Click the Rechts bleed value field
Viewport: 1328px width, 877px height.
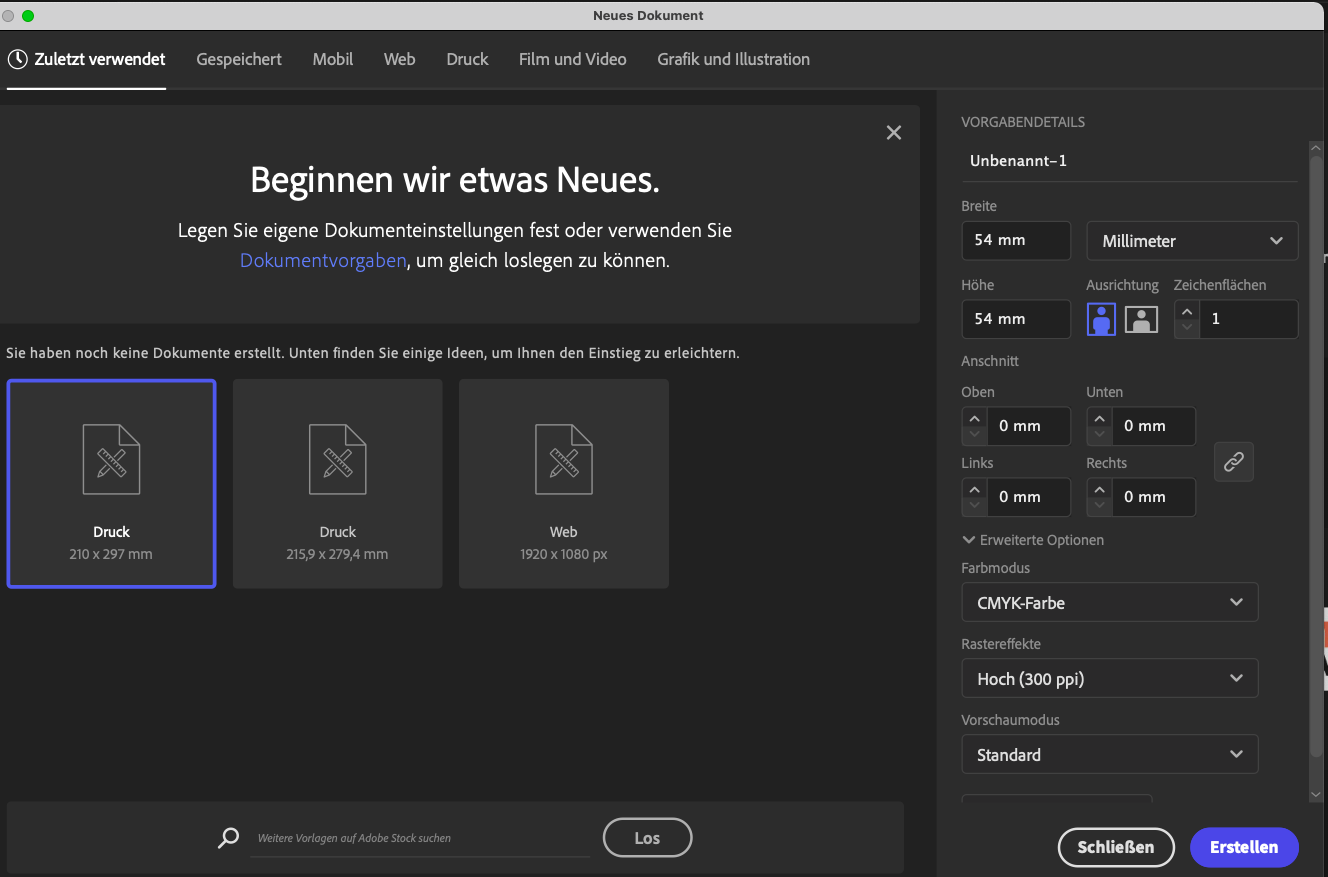[1153, 497]
